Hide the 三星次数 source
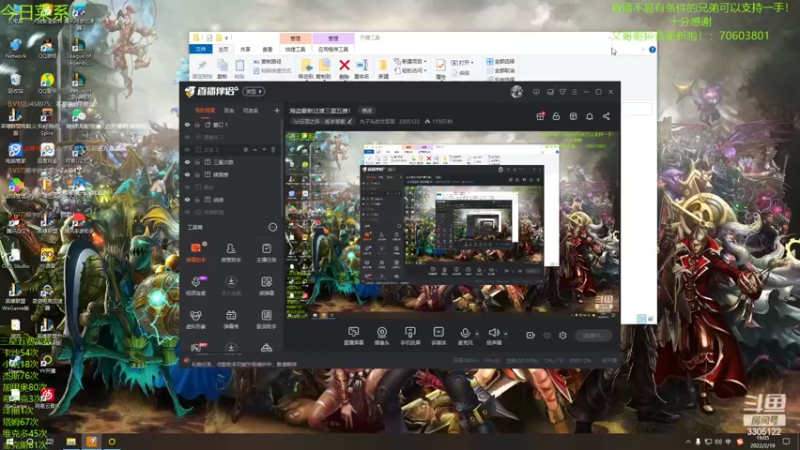 pyautogui.click(x=187, y=162)
